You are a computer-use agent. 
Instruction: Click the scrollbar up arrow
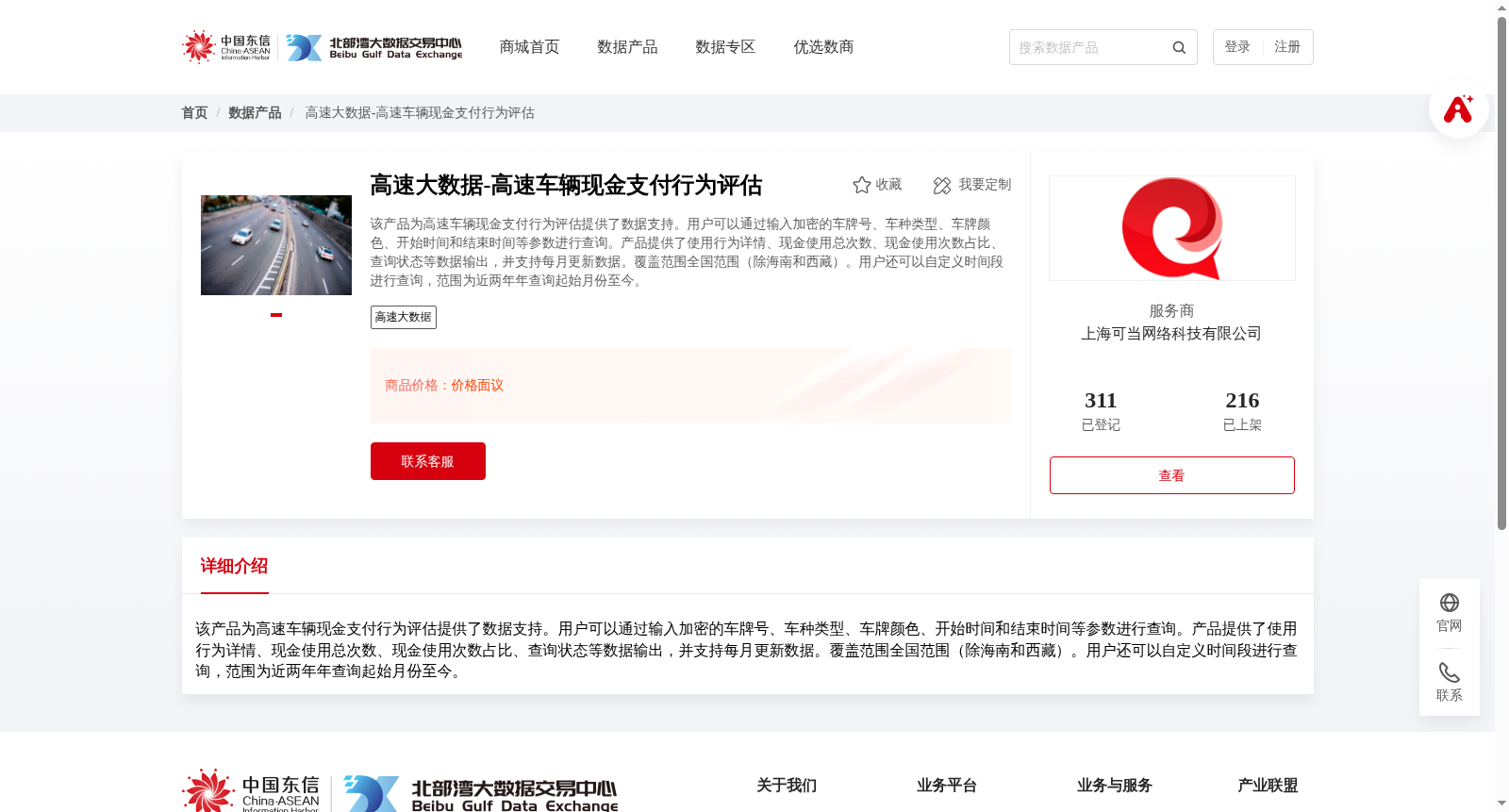tap(1501, 8)
